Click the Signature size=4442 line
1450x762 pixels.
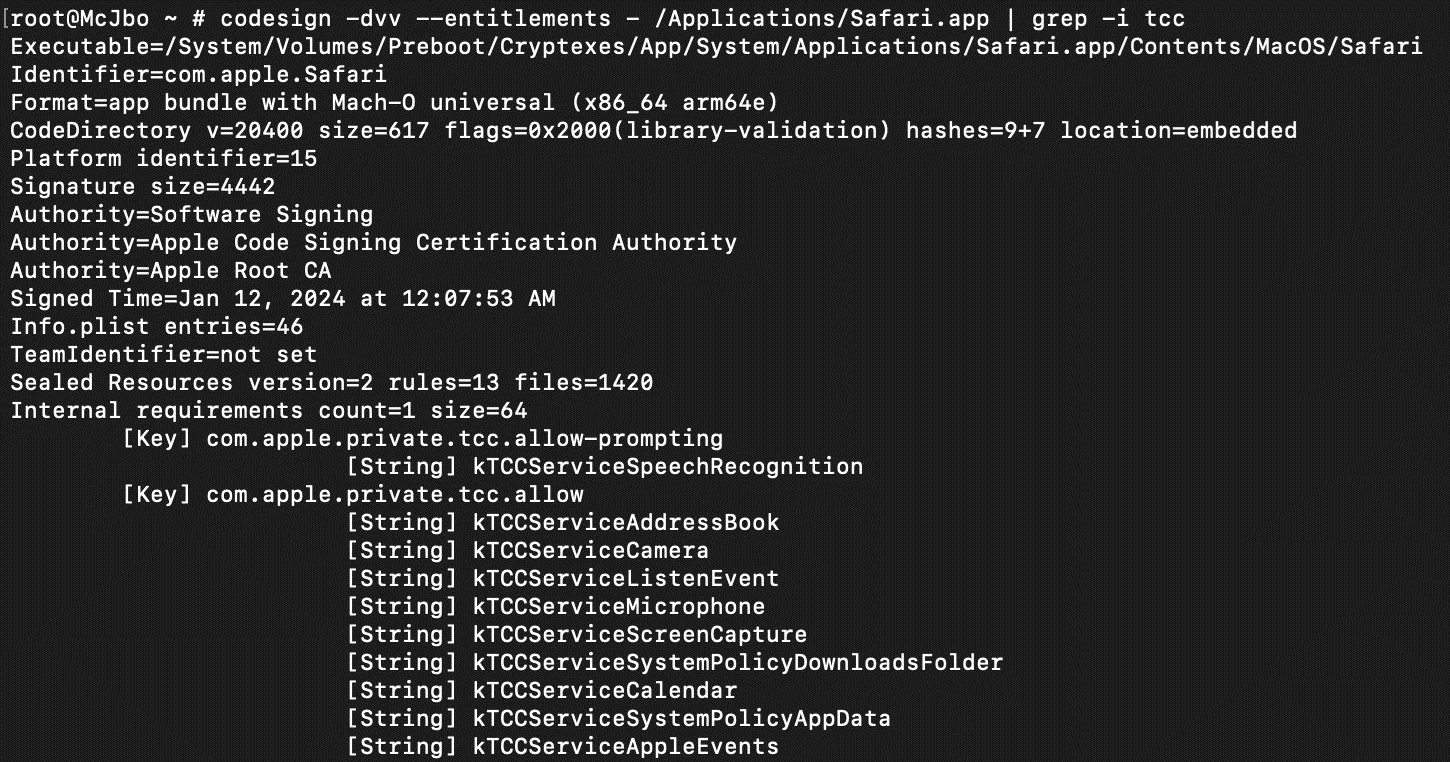coord(142,187)
